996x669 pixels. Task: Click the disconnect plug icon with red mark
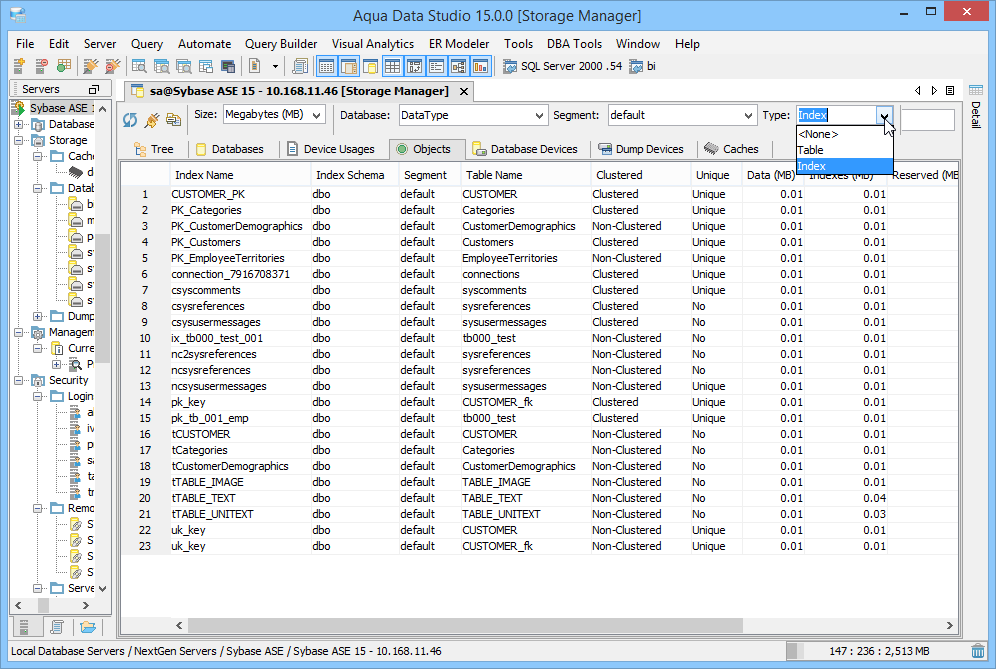[112, 66]
